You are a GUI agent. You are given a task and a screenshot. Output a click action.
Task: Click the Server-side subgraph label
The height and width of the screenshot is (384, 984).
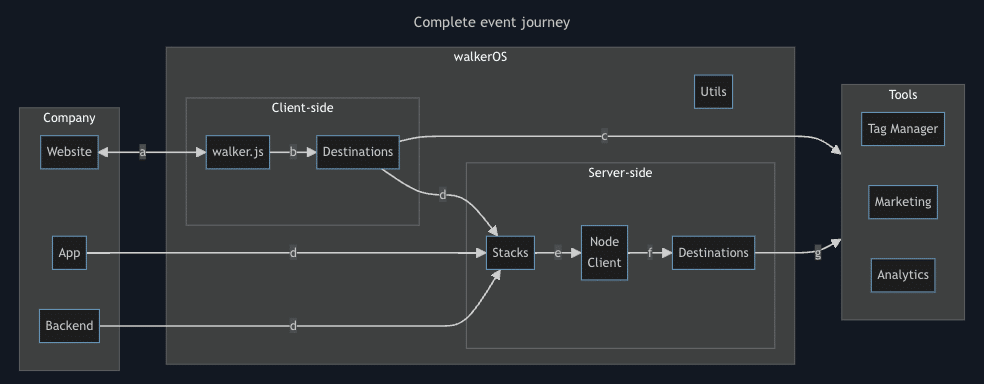coord(620,173)
